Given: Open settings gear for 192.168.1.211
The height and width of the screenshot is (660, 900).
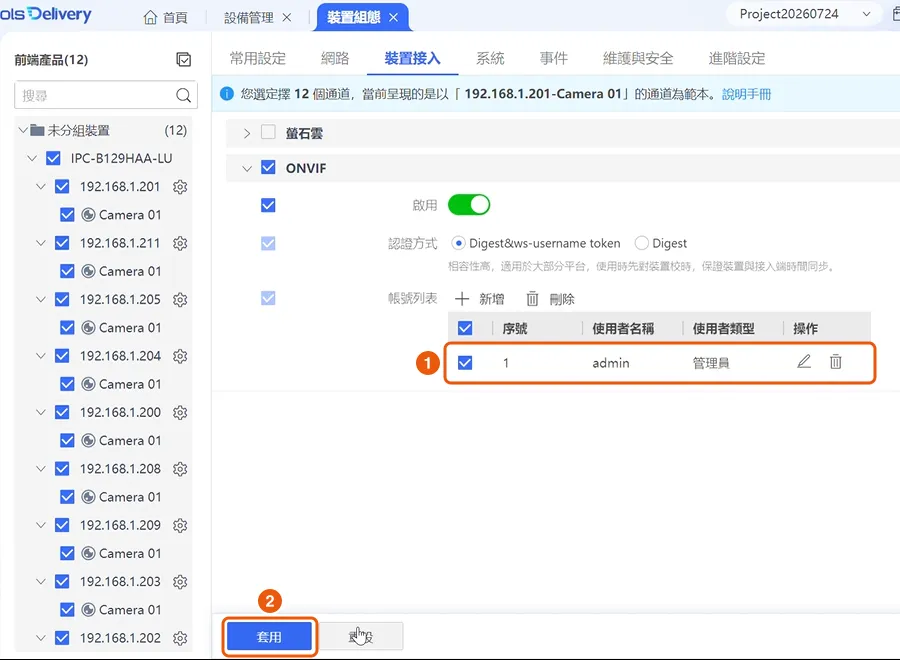Looking at the screenshot, I should (x=180, y=243).
